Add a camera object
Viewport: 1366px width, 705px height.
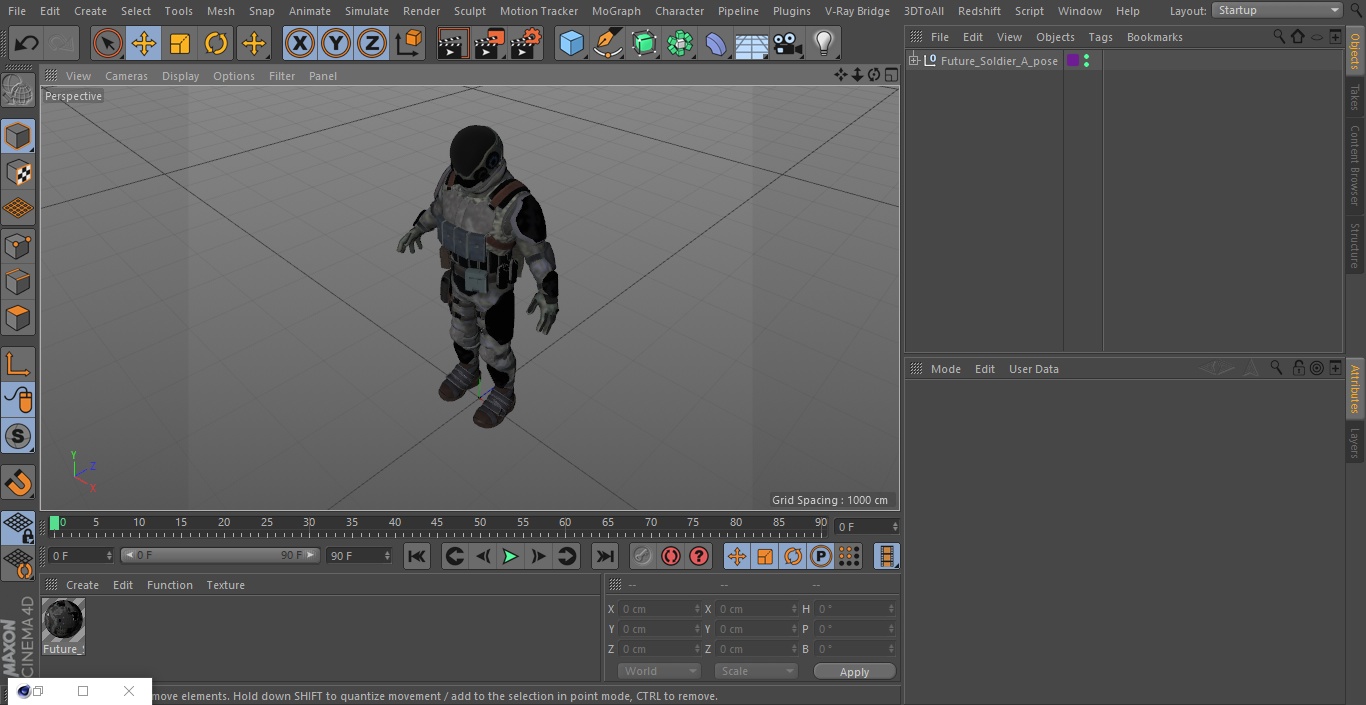(787, 43)
